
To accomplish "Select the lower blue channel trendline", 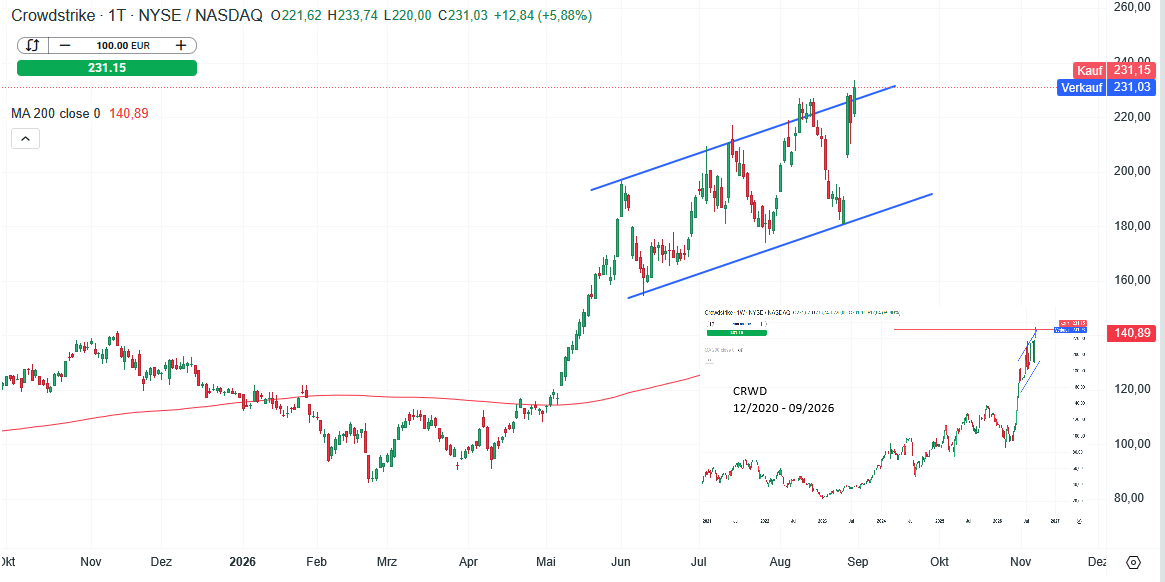I will click(x=780, y=246).
